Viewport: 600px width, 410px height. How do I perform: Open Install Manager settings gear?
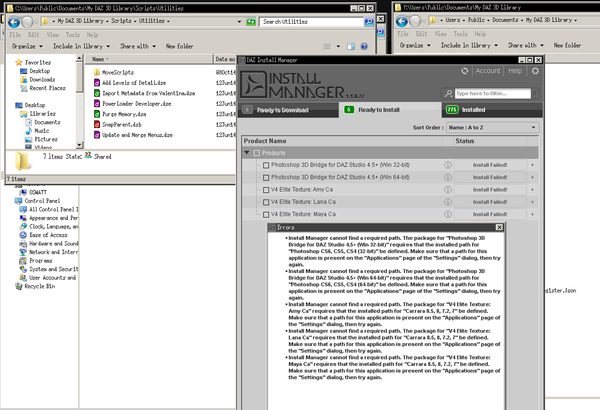(535, 71)
